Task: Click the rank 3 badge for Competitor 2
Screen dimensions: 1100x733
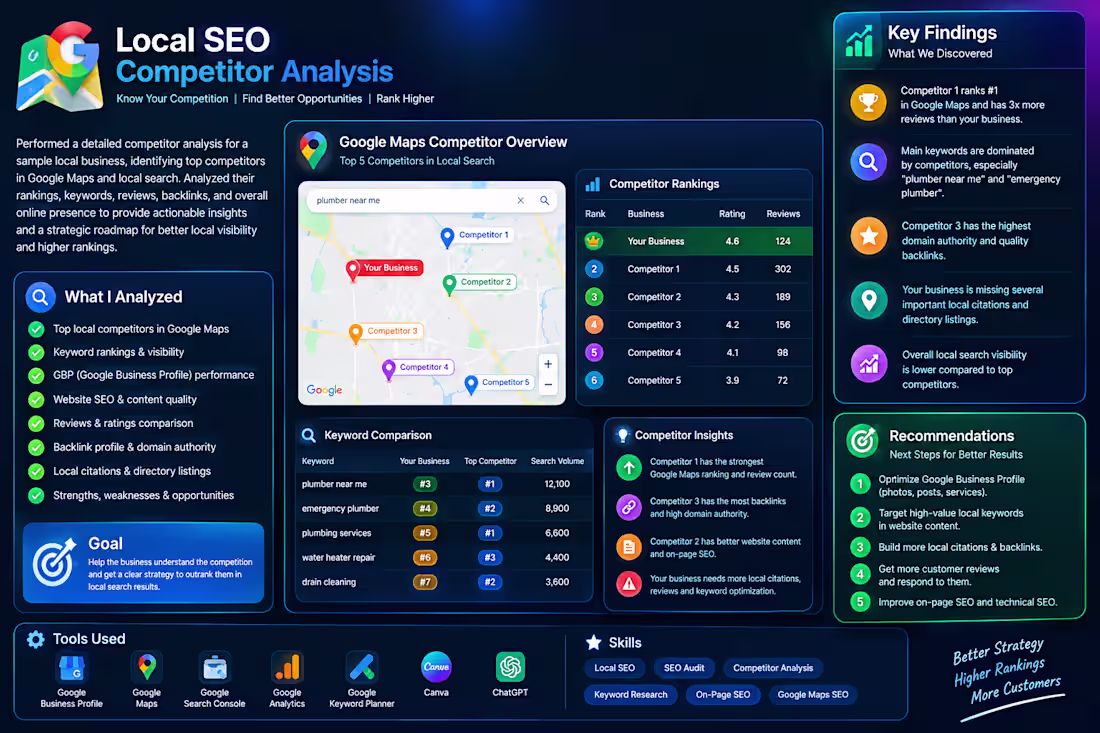Action: (593, 297)
